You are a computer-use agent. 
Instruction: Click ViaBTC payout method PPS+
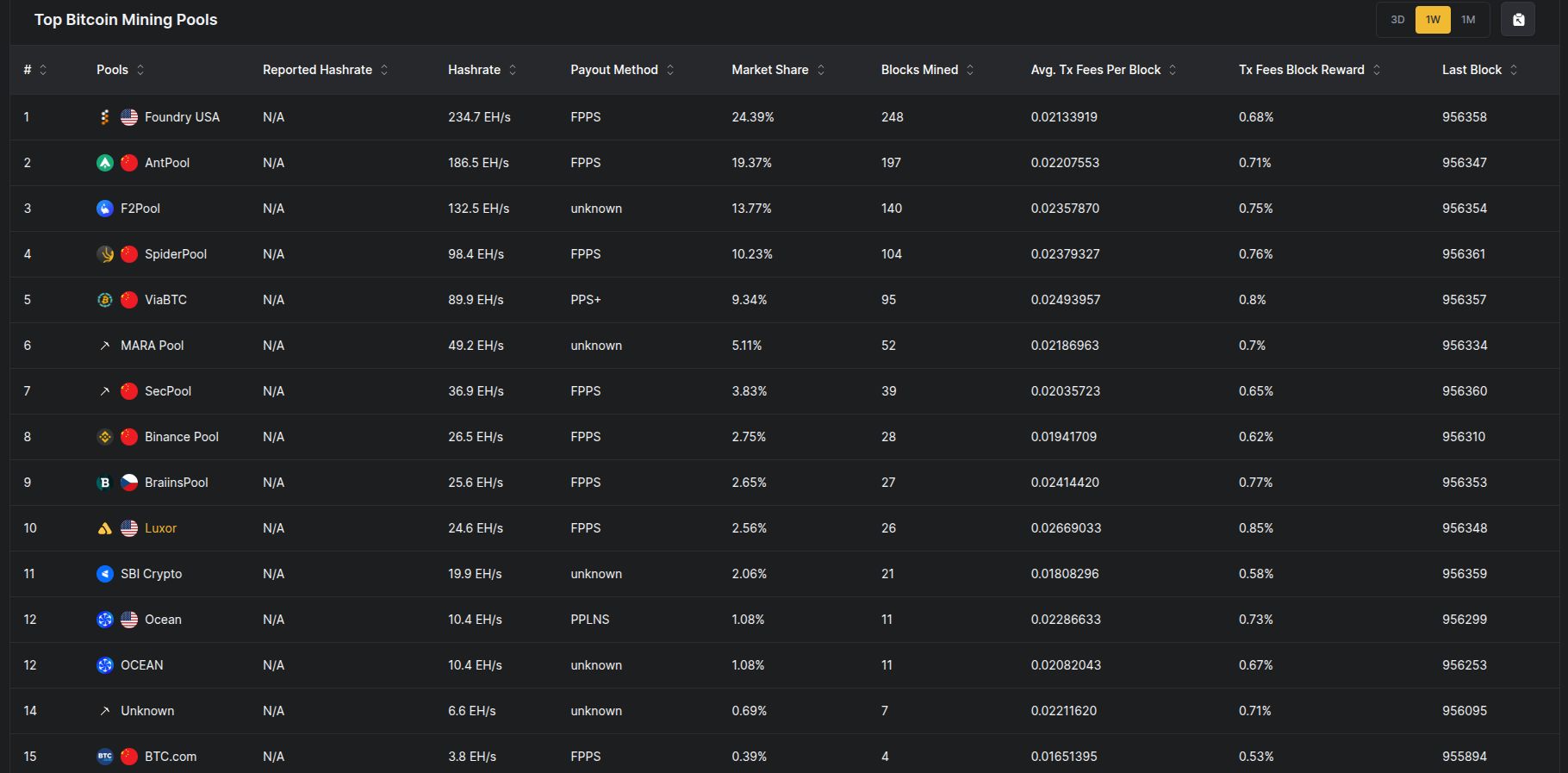point(586,300)
